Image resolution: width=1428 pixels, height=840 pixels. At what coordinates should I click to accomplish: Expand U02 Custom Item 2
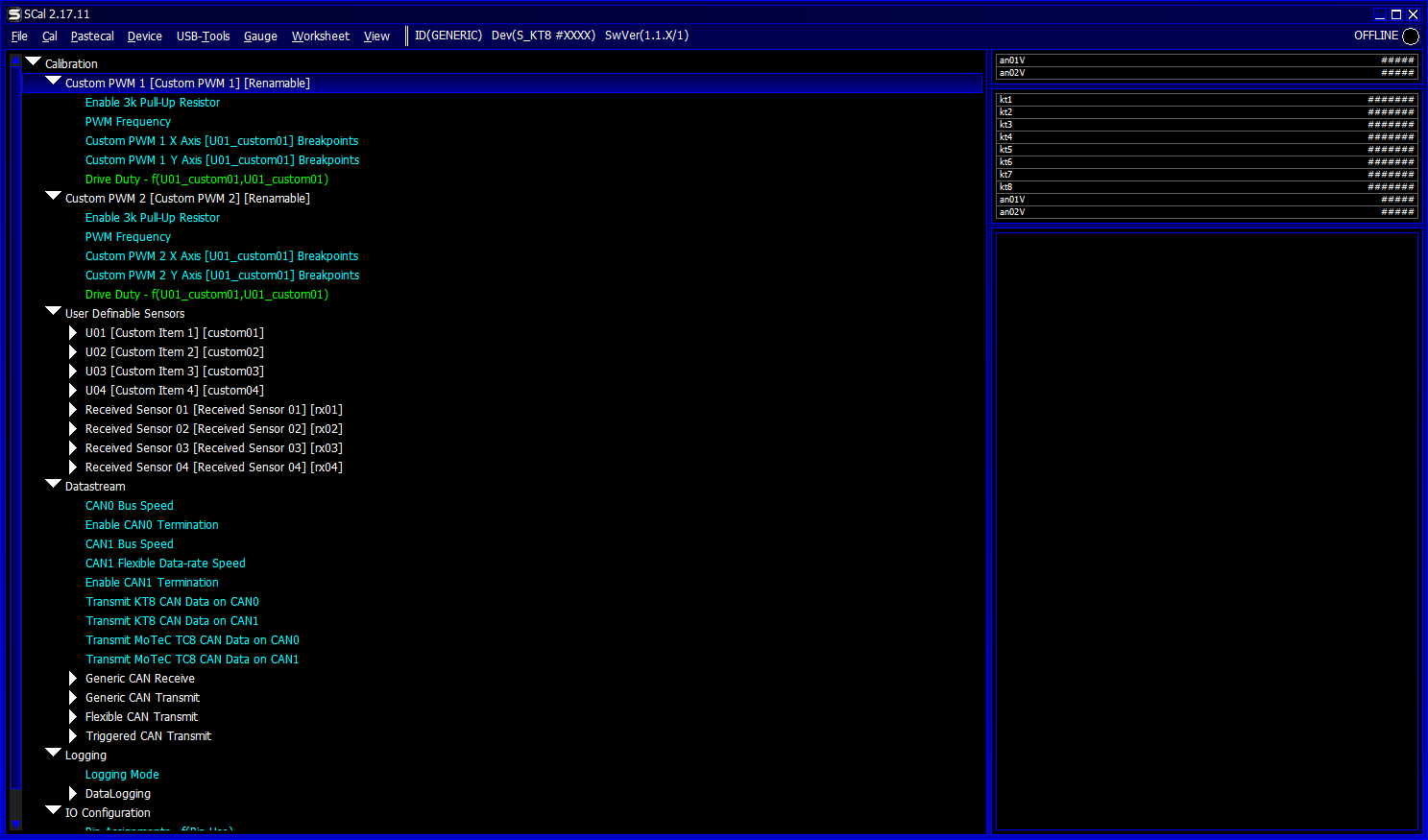click(73, 352)
